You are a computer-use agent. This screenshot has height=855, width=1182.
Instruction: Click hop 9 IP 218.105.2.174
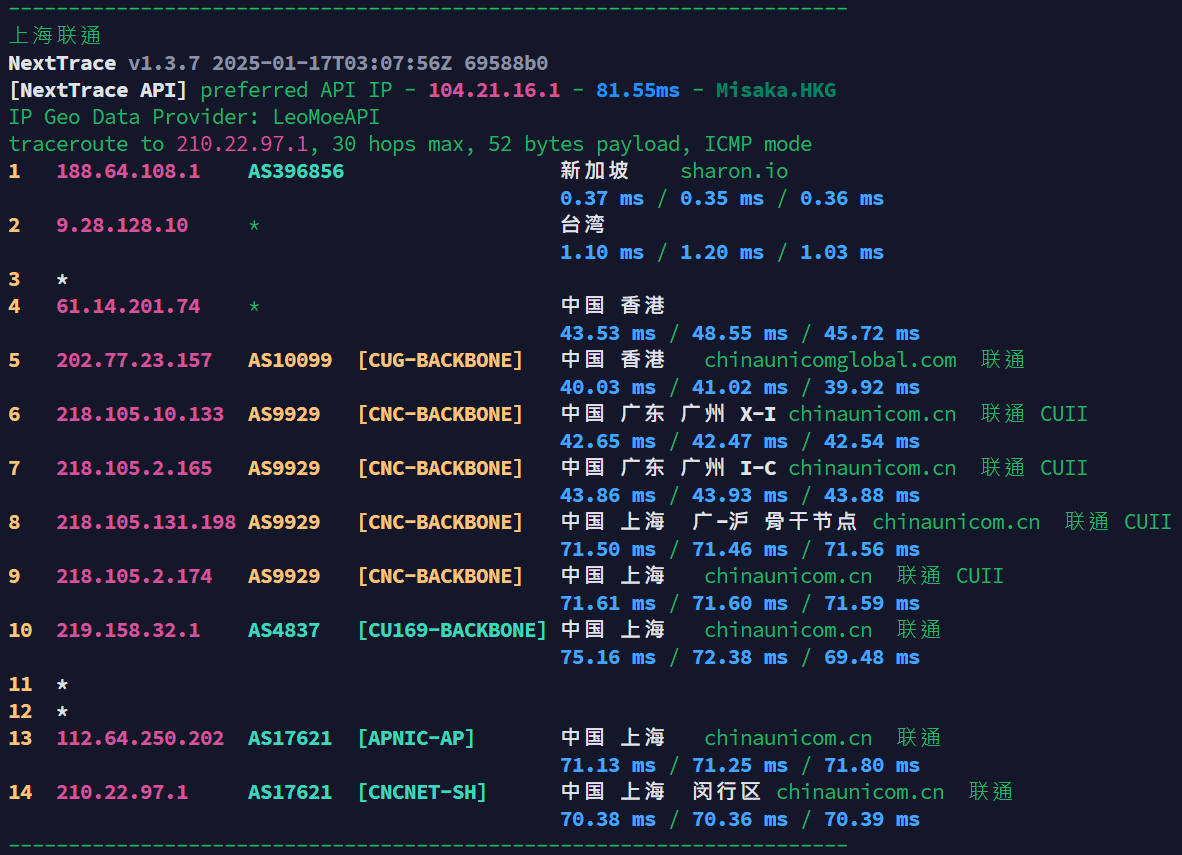click(134, 577)
